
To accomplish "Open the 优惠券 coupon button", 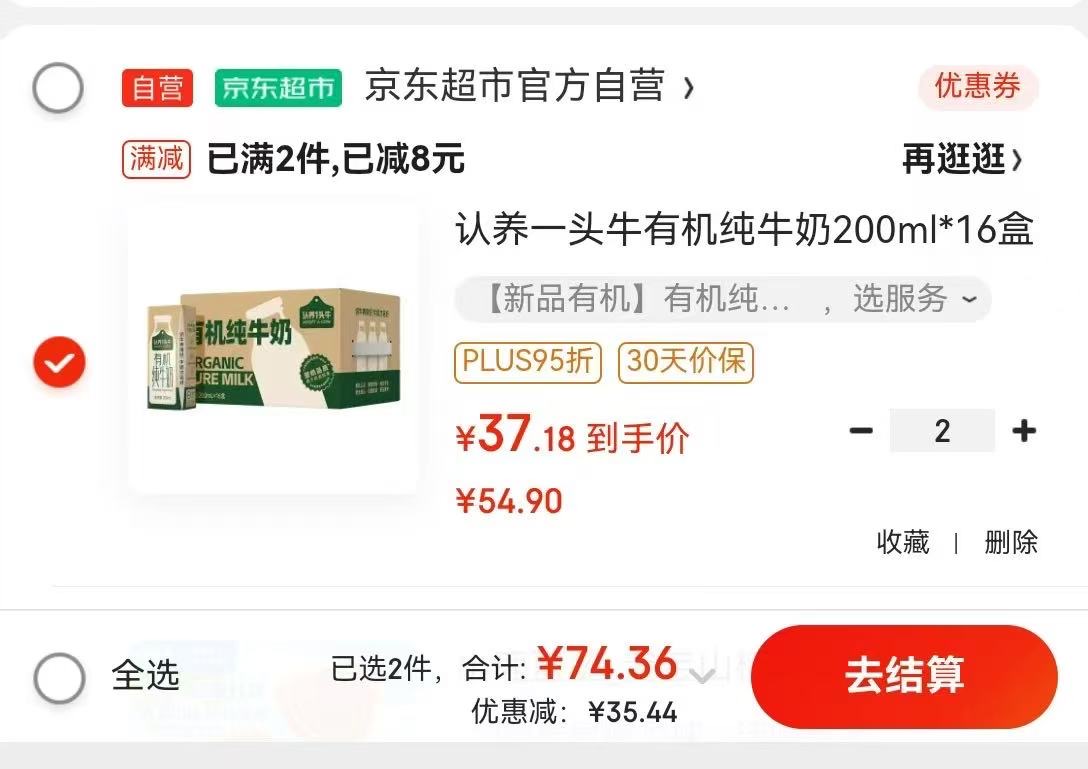I will pyautogui.click(x=978, y=87).
